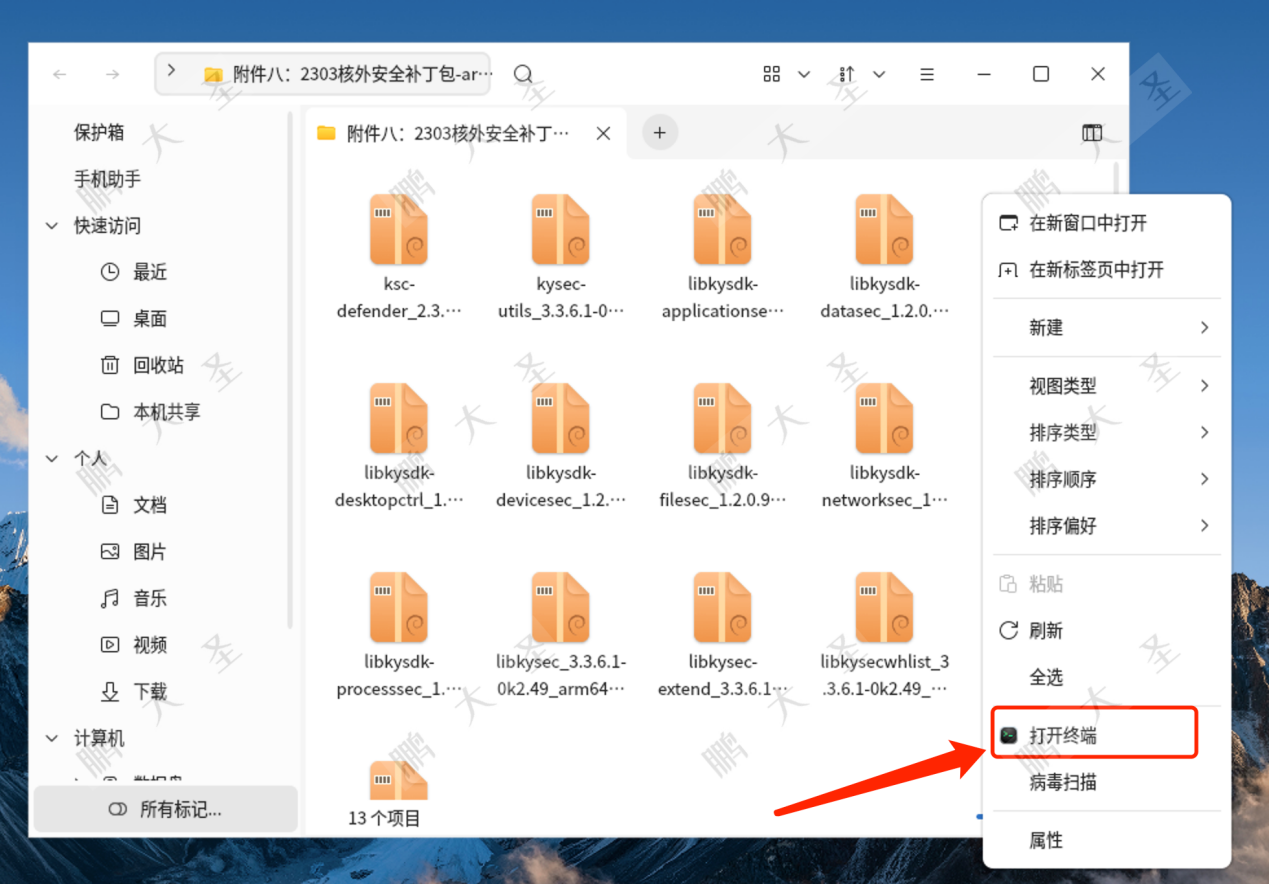Open 文档 folder in the sidebar
Screen dimensions: 1269x884
133,505
